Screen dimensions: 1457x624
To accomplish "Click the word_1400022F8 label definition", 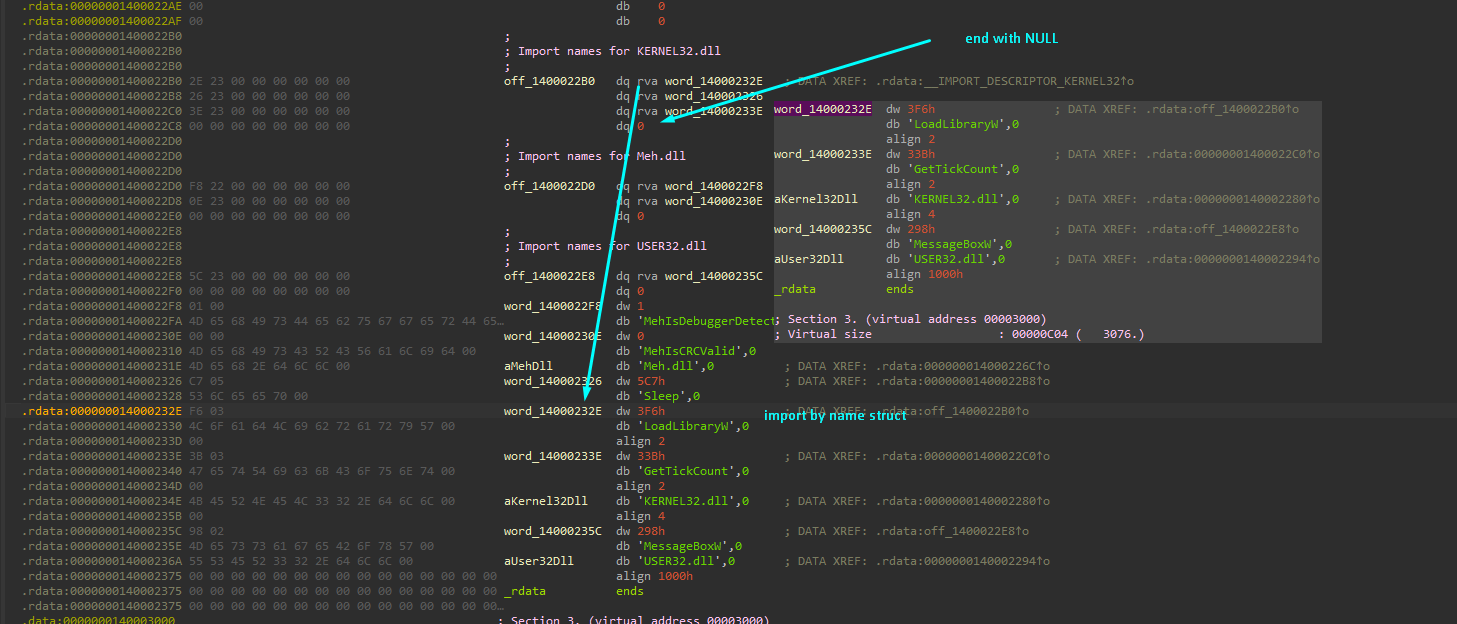I will 552,306.
